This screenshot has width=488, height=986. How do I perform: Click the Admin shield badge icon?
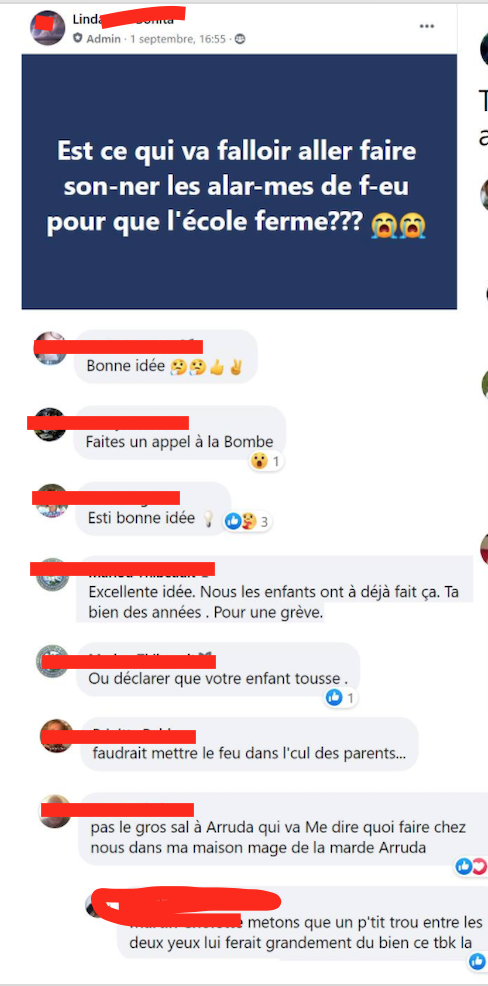(77, 38)
